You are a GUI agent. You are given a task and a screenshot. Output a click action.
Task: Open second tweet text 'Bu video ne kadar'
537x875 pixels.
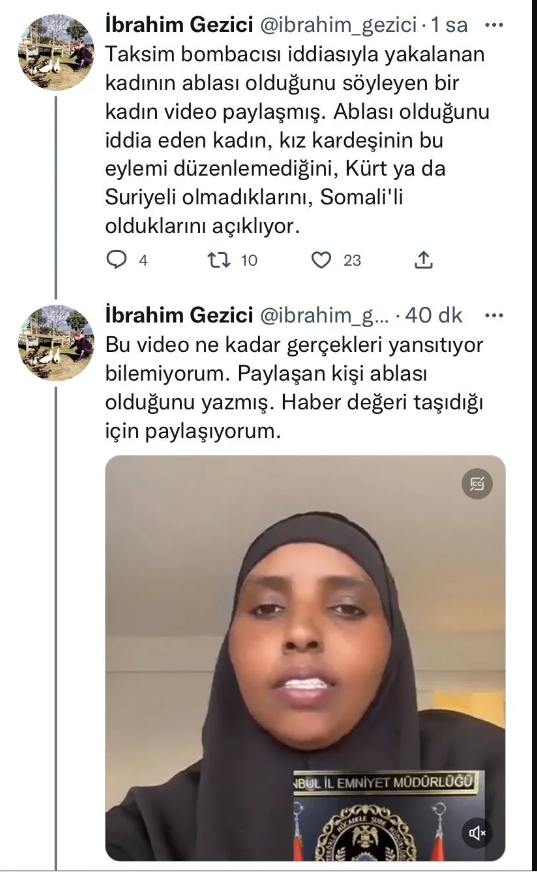pos(294,388)
